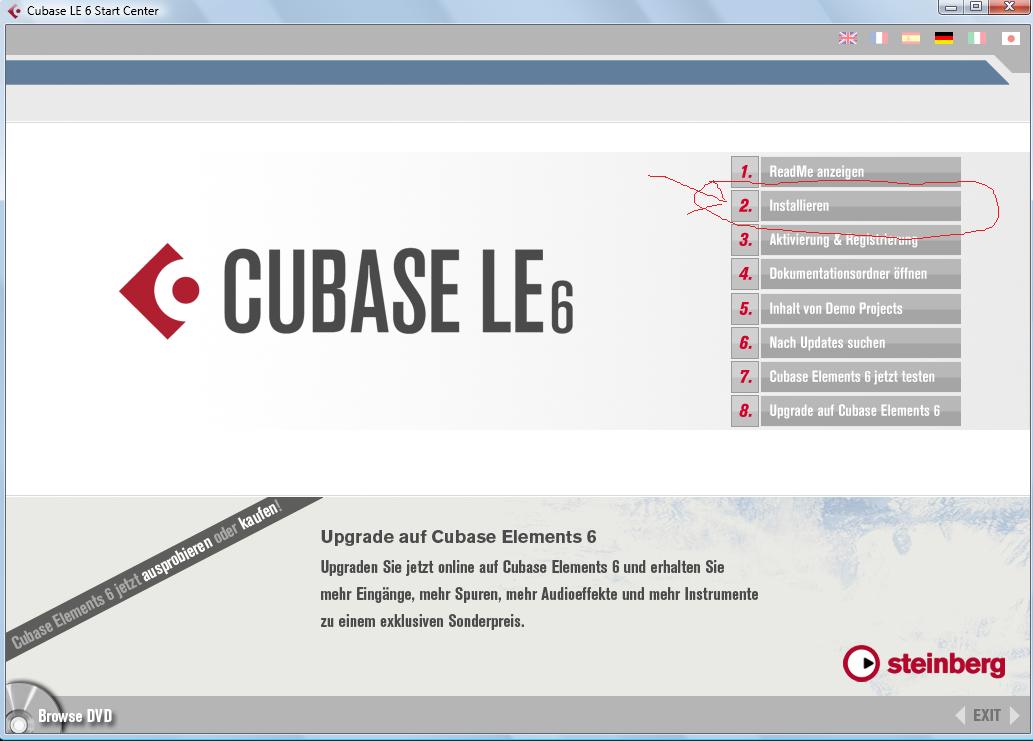Click the Steinberg logo

click(x=924, y=663)
